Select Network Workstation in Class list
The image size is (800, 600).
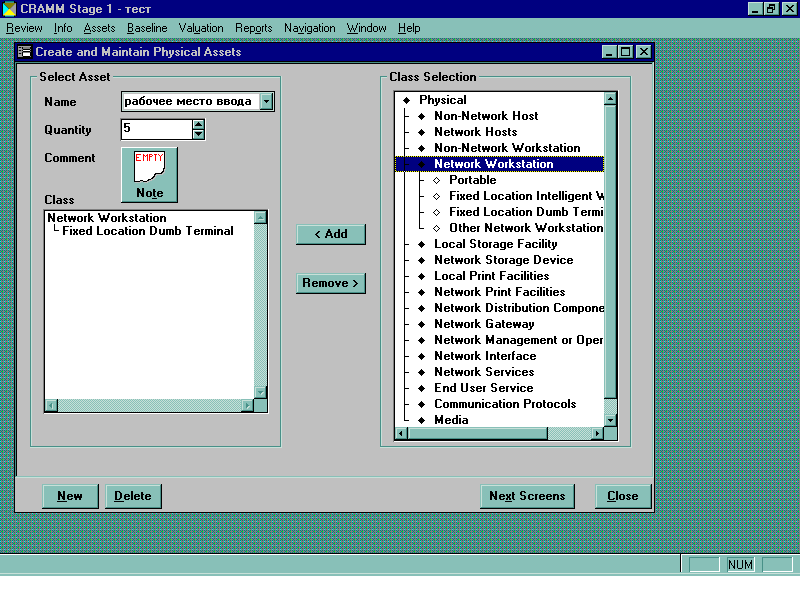[107, 218]
